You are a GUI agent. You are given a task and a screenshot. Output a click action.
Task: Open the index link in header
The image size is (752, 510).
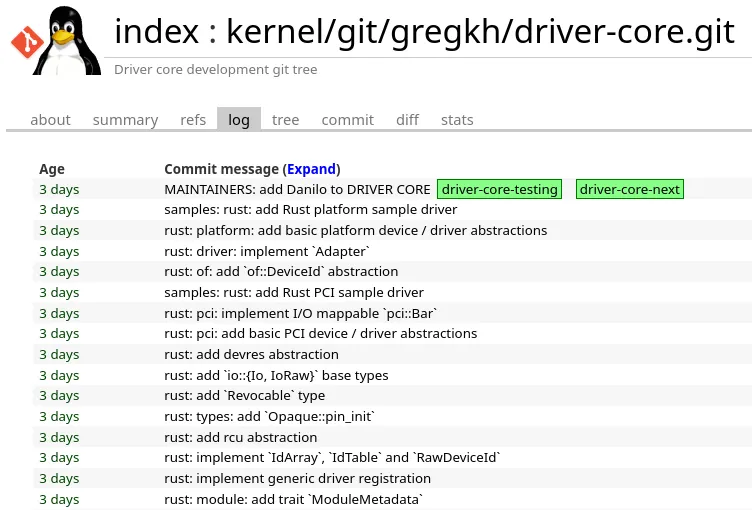[156, 32]
